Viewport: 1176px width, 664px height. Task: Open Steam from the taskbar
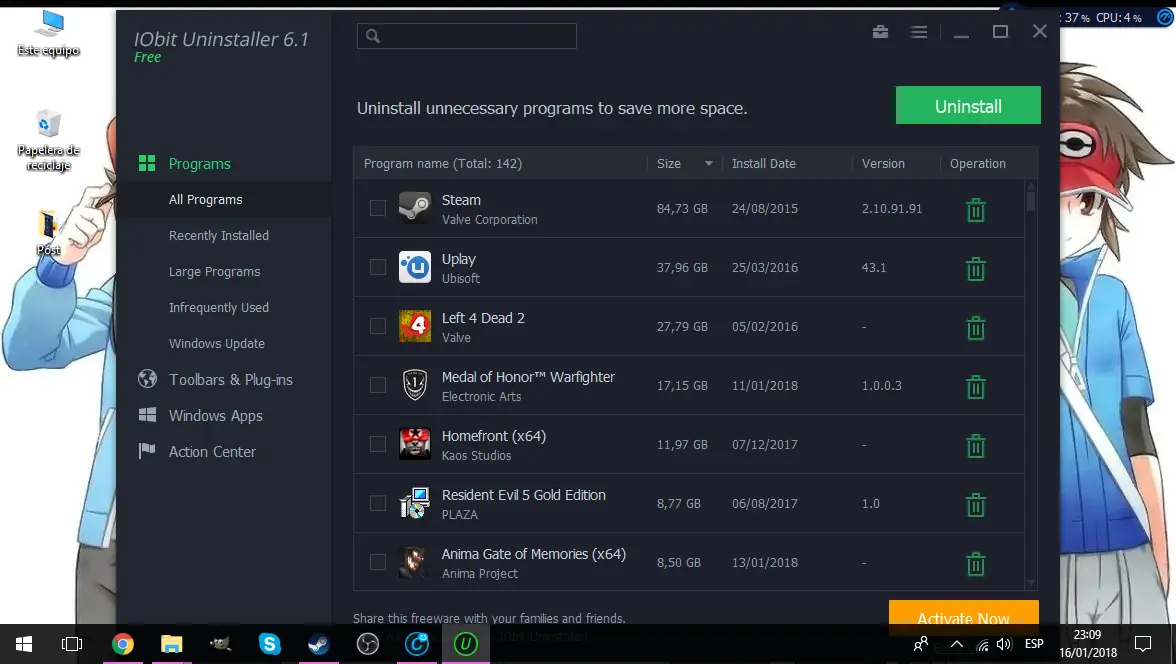coord(319,644)
